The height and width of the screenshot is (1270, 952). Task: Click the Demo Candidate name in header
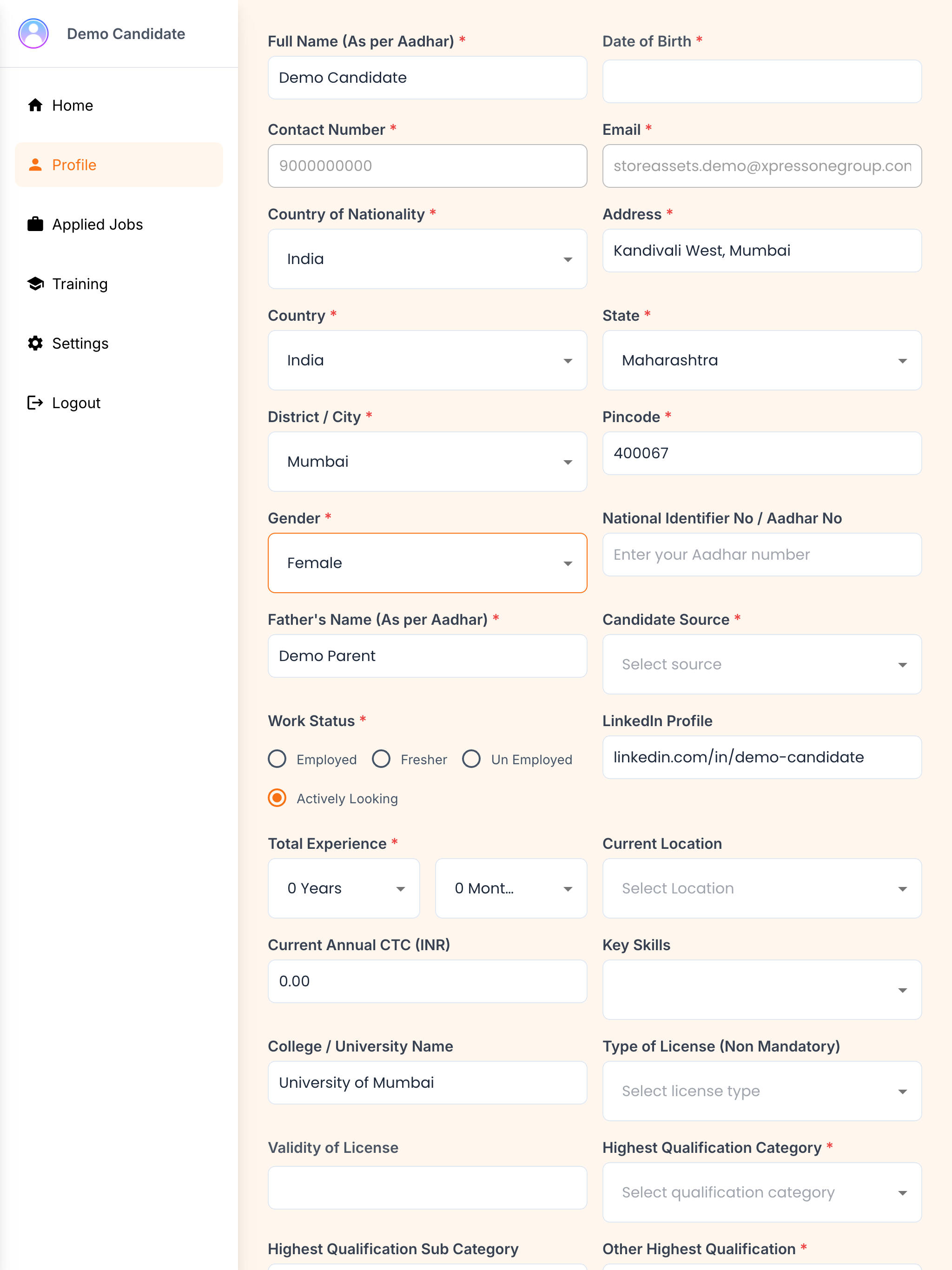[126, 34]
